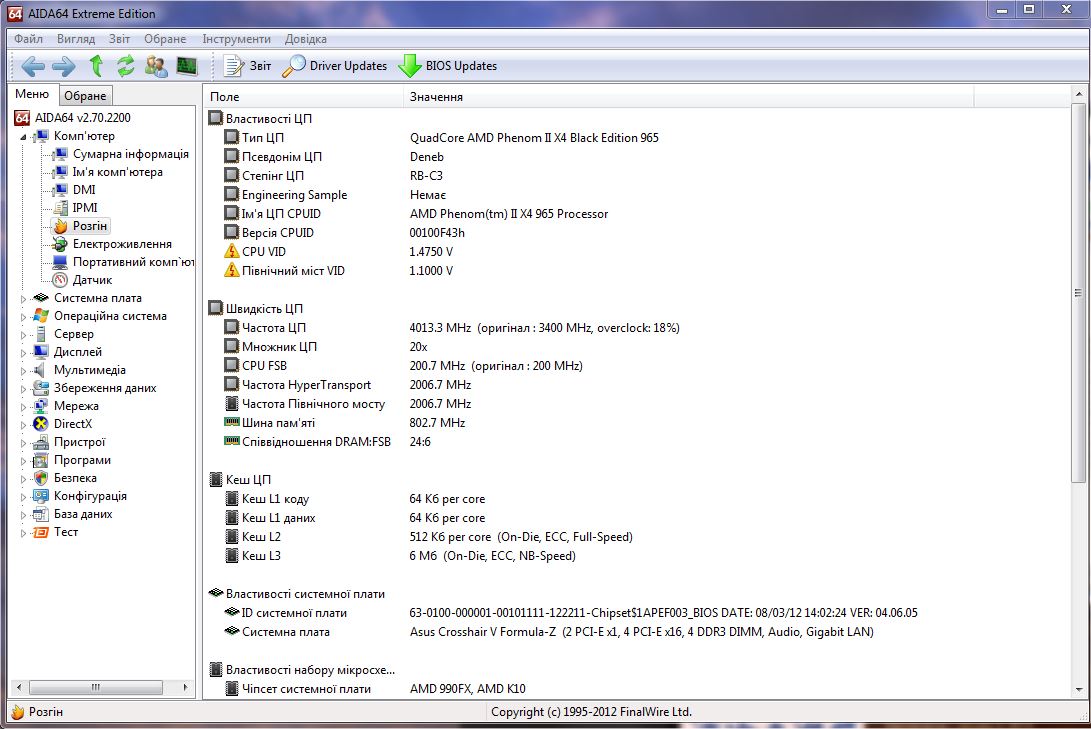Switch to the Меню sidebar tab
Screen dimensions: 1091x729
33,94
